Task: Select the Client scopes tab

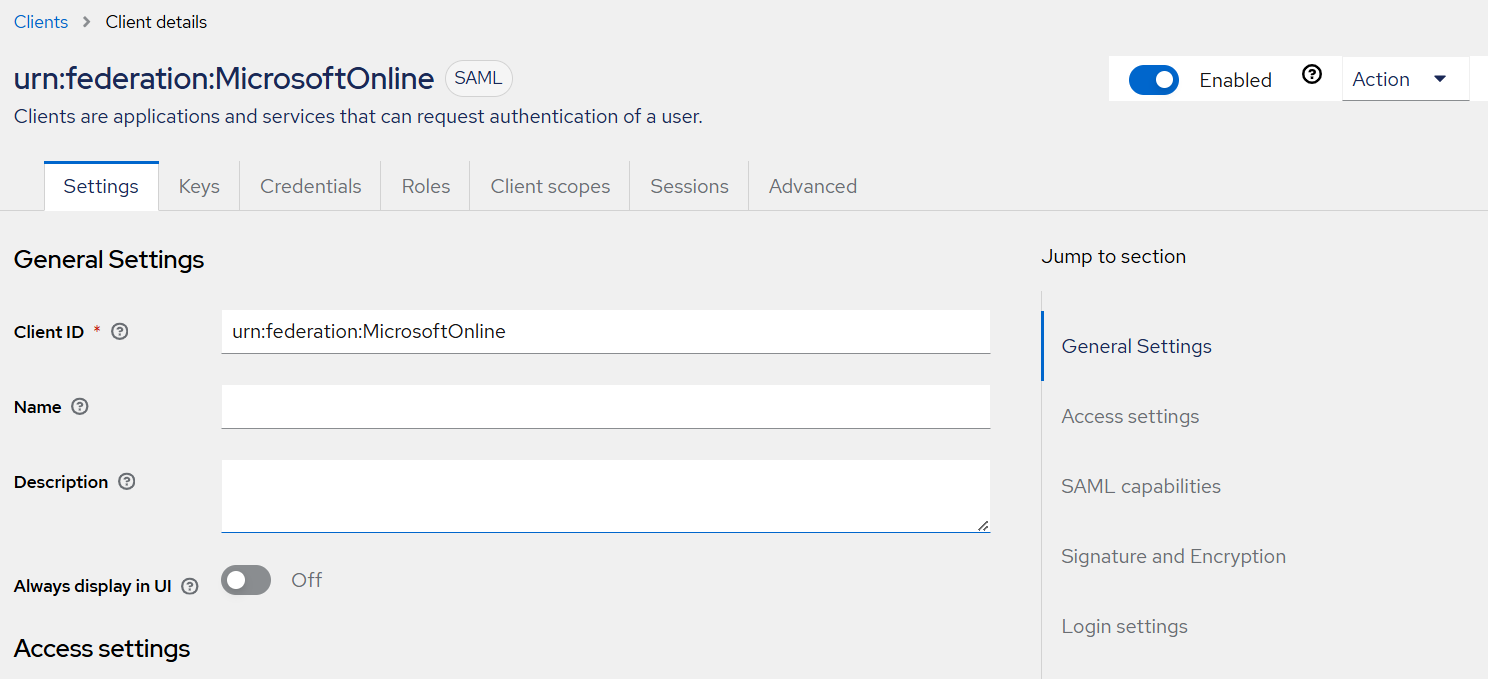Action: tap(550, 186)
